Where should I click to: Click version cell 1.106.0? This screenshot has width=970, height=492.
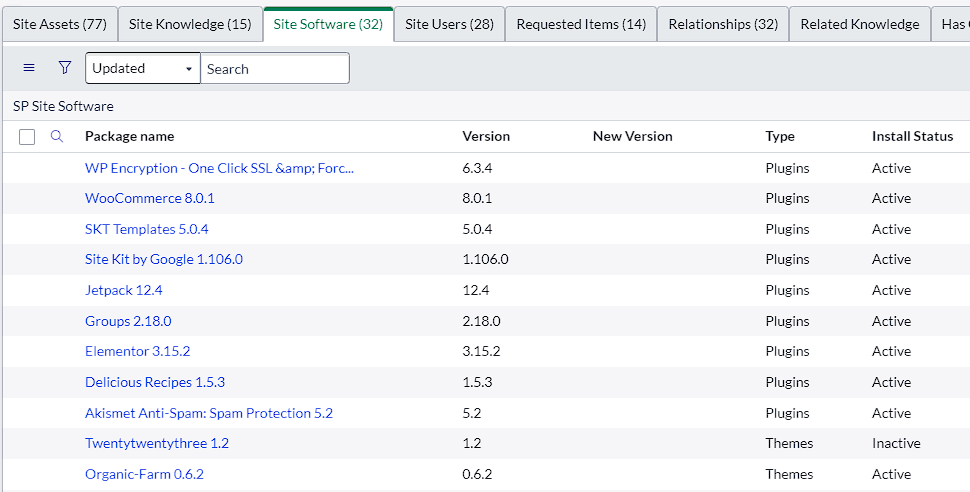point(485,259)
